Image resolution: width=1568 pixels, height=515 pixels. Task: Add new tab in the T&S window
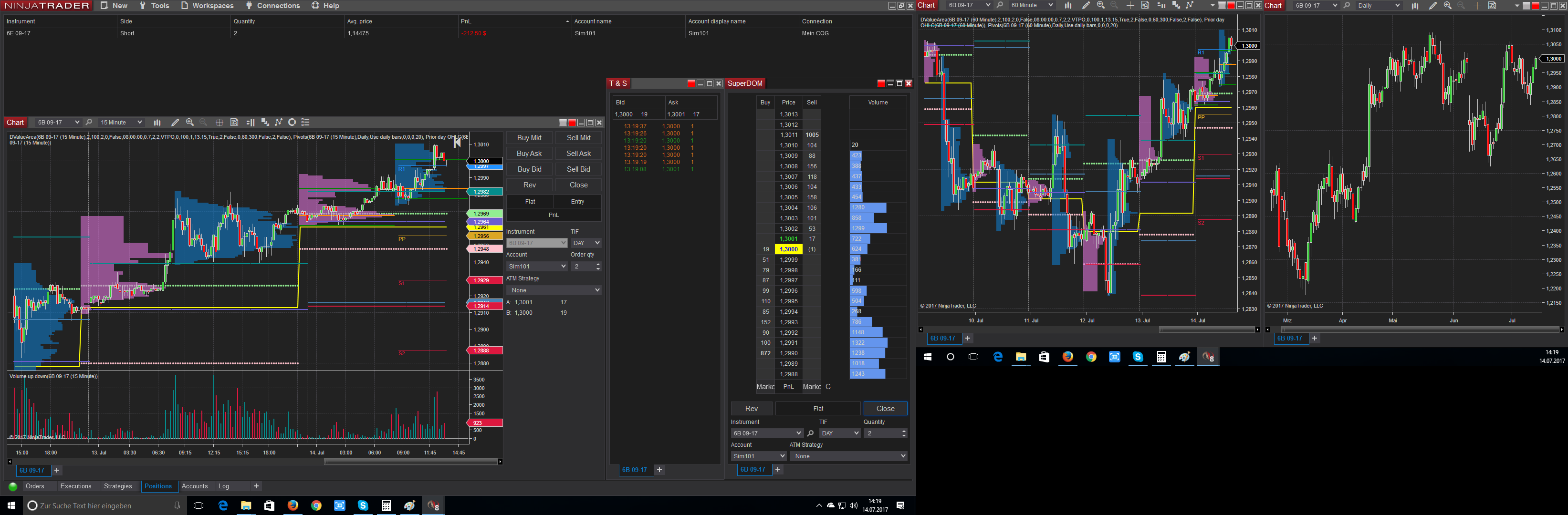659,470
